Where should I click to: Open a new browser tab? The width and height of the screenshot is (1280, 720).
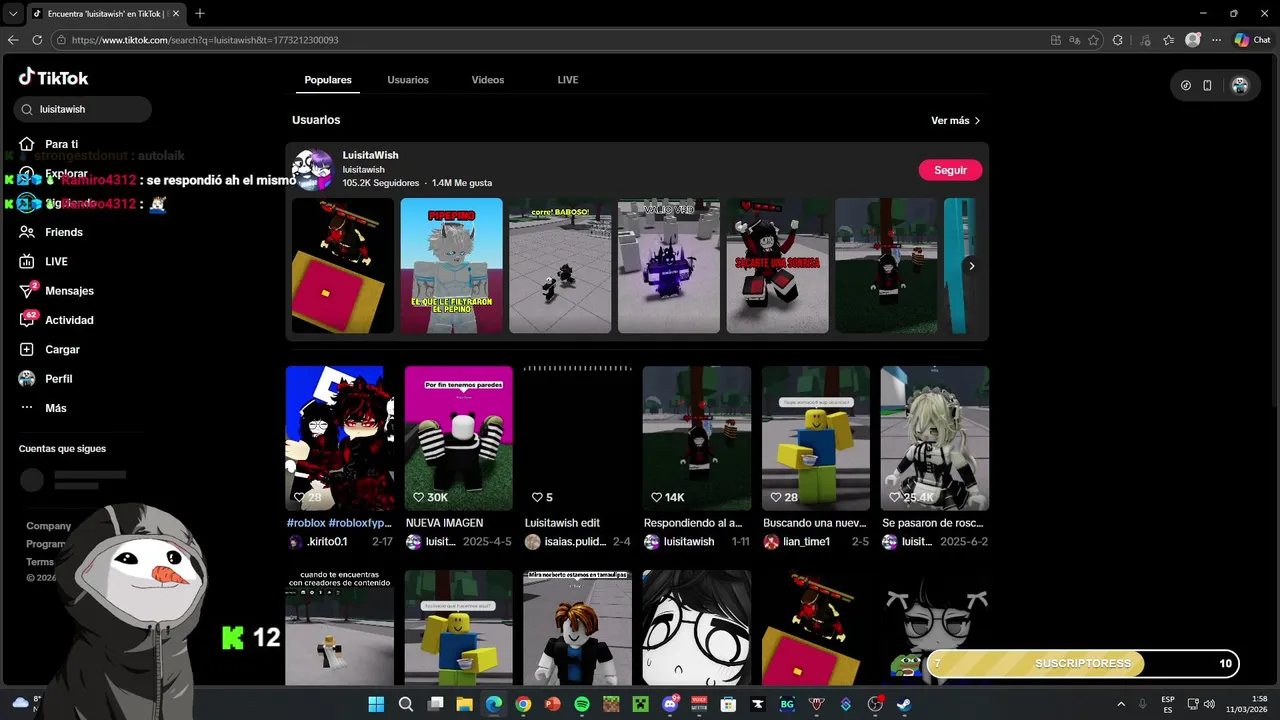(200, 13)
